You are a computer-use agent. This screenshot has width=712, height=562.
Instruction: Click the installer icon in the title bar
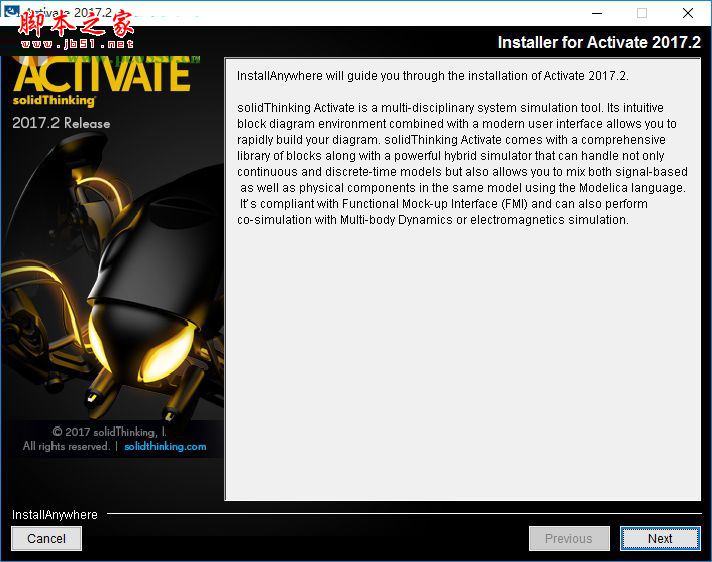[10, 11]
